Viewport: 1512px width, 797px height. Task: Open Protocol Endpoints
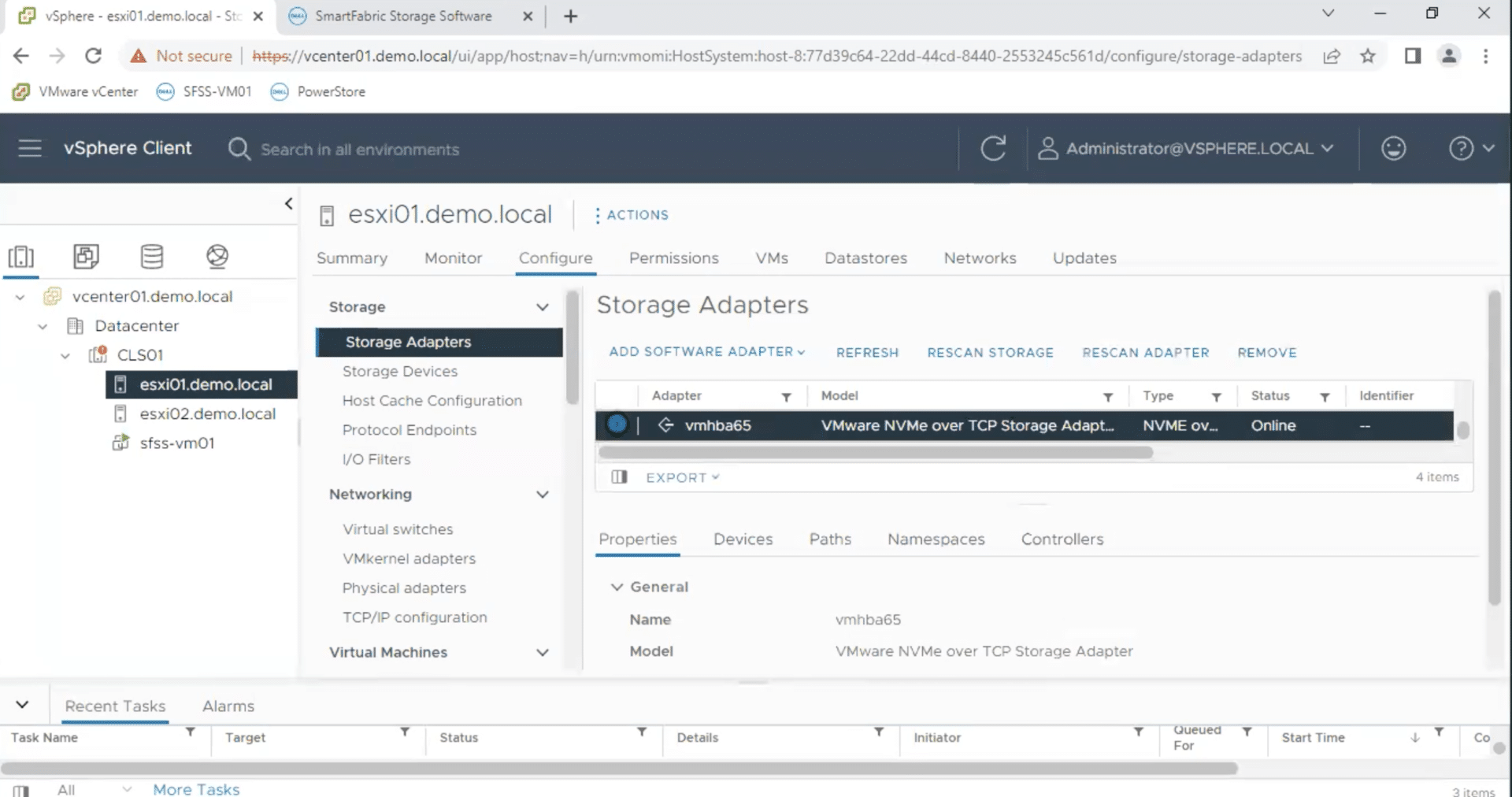click(409, 429)
